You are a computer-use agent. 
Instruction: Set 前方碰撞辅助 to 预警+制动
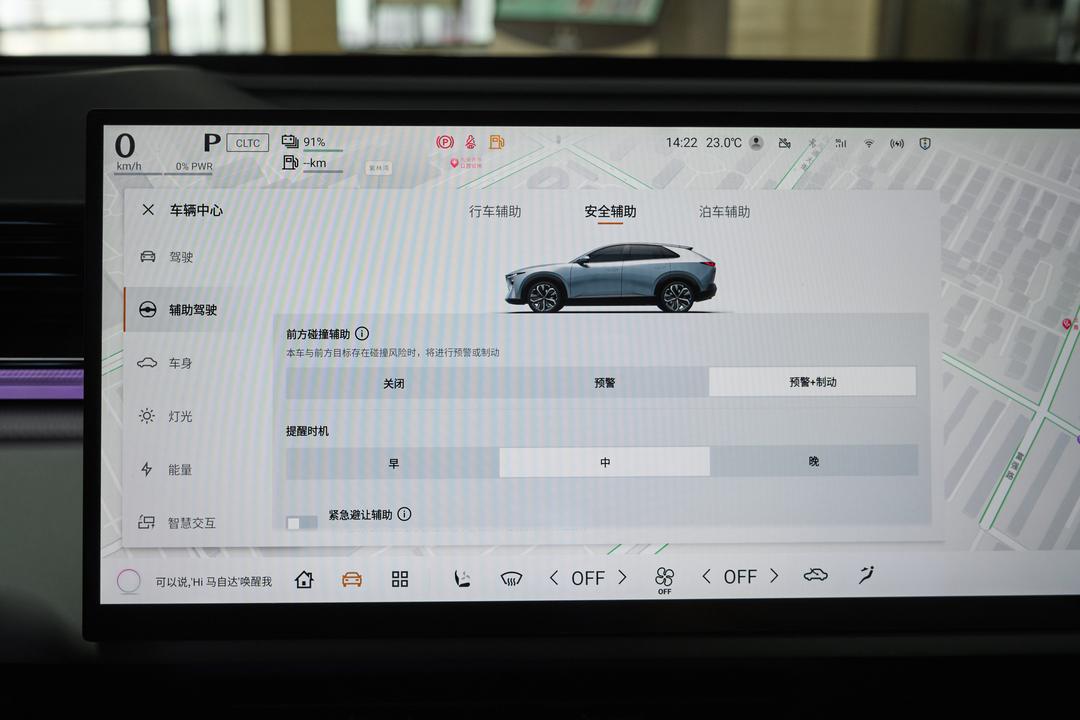click(x=813, y=382)
